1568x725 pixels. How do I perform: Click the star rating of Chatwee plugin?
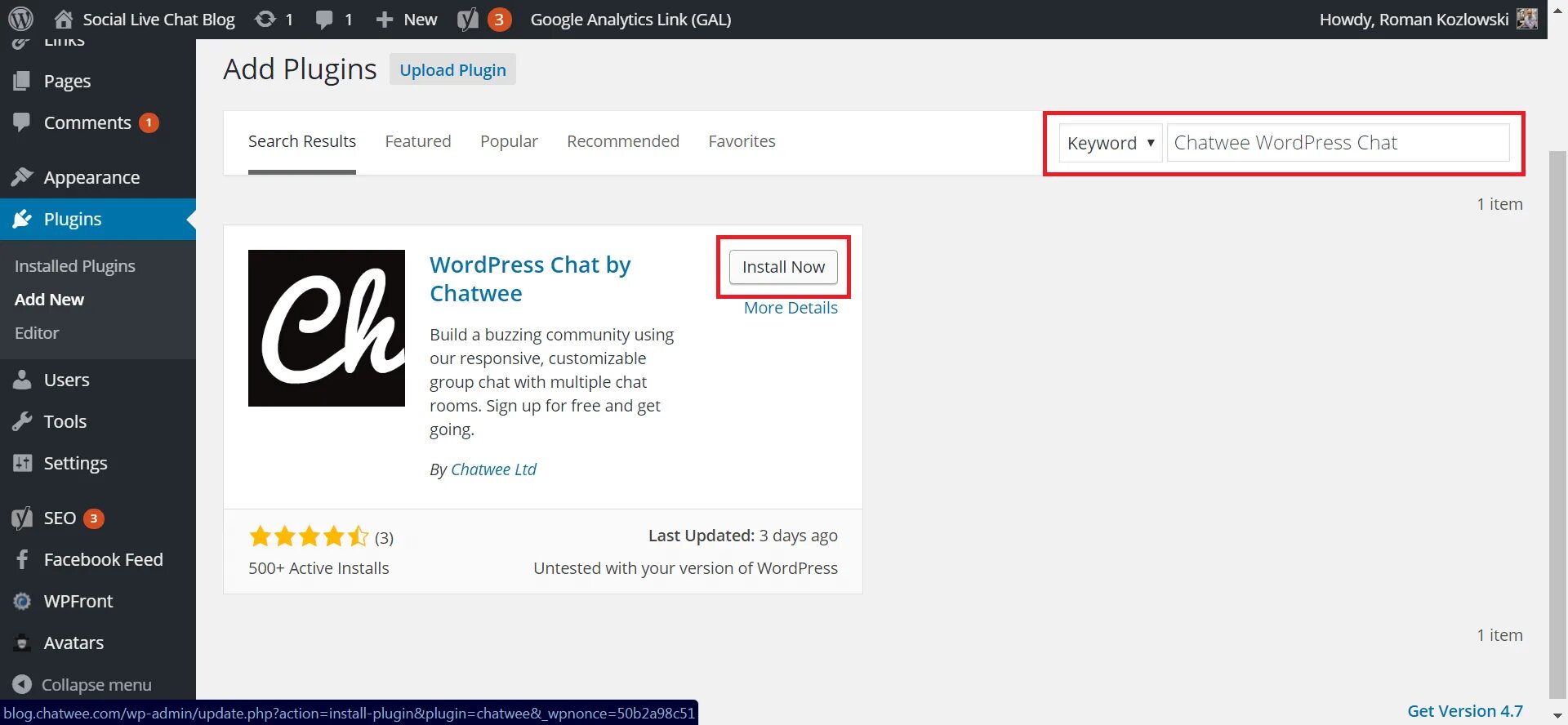[x=309, y=536]
